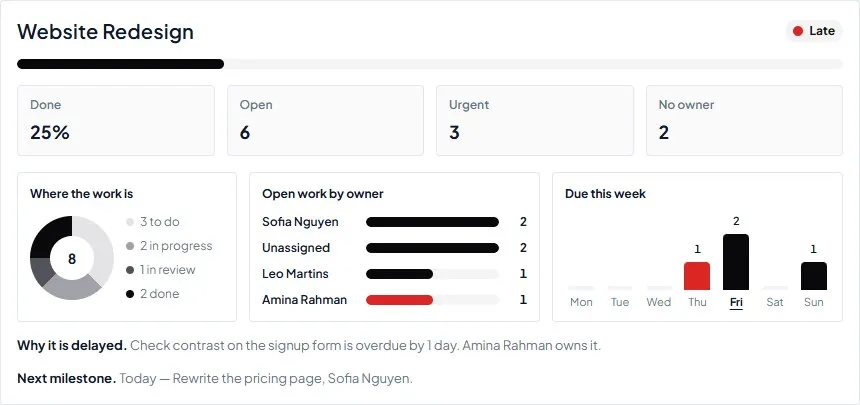
Task: Open the Open 6 stat card
Action: [325, 120]
